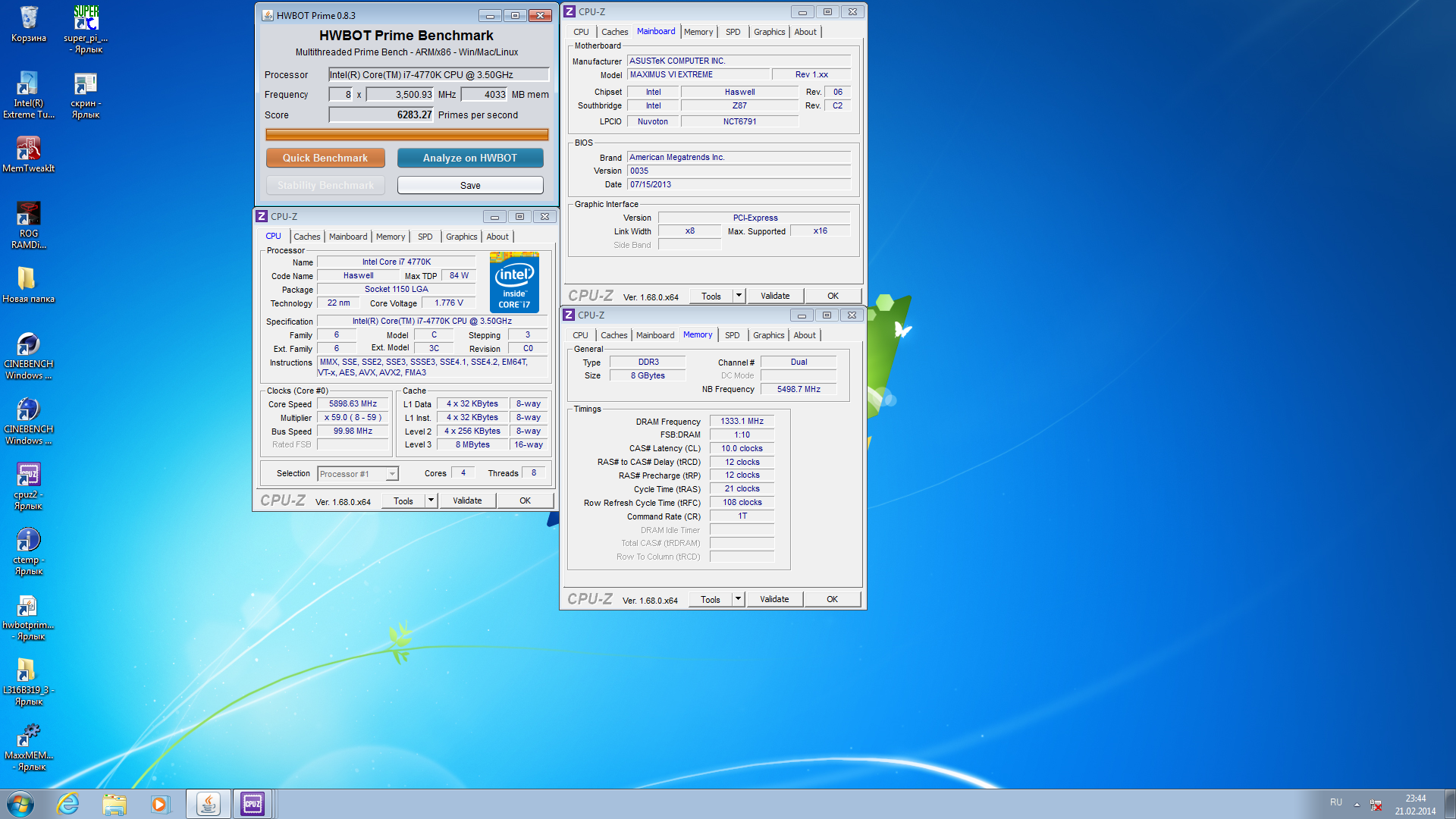Launch the ROG RAMDisk desktop icon
This screenshot has height=819, width=1456.
pos(29,224)
